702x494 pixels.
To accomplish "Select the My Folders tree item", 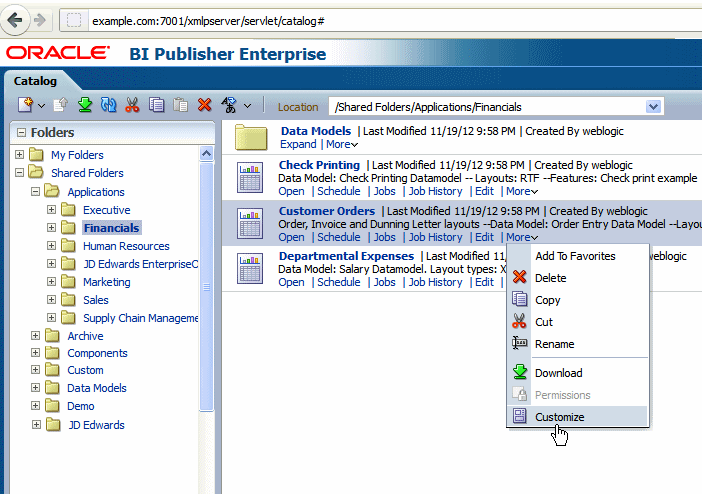I will click(x=77, y=155).
